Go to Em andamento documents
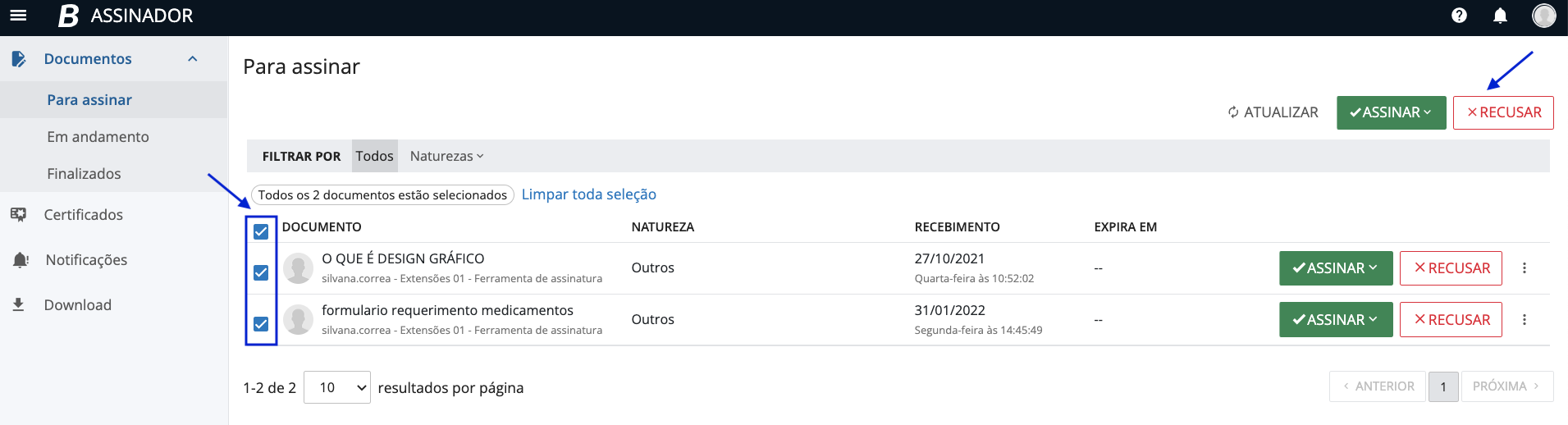 click(x=98, y=137)
